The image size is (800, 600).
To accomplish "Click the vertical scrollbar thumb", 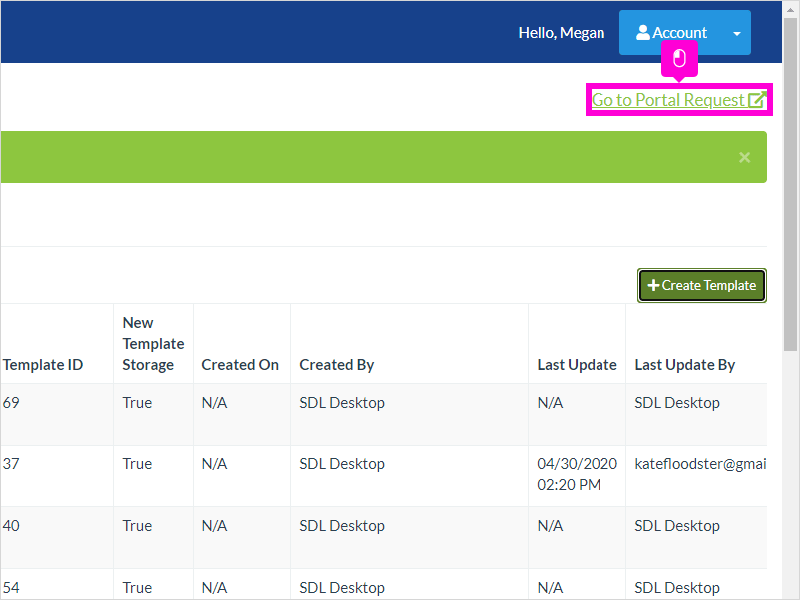I will [790, 185].
